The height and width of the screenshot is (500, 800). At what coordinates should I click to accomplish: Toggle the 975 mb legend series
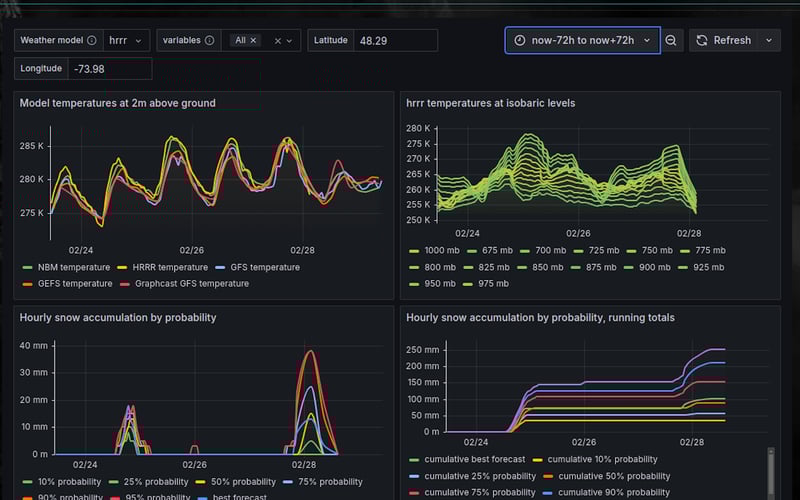pyautogui.click(x=493, y=284)
